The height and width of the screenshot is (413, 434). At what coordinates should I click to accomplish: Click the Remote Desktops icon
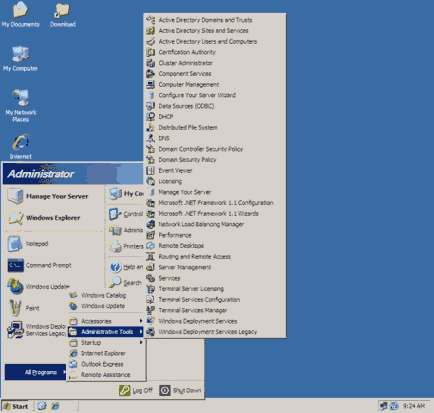151,246
